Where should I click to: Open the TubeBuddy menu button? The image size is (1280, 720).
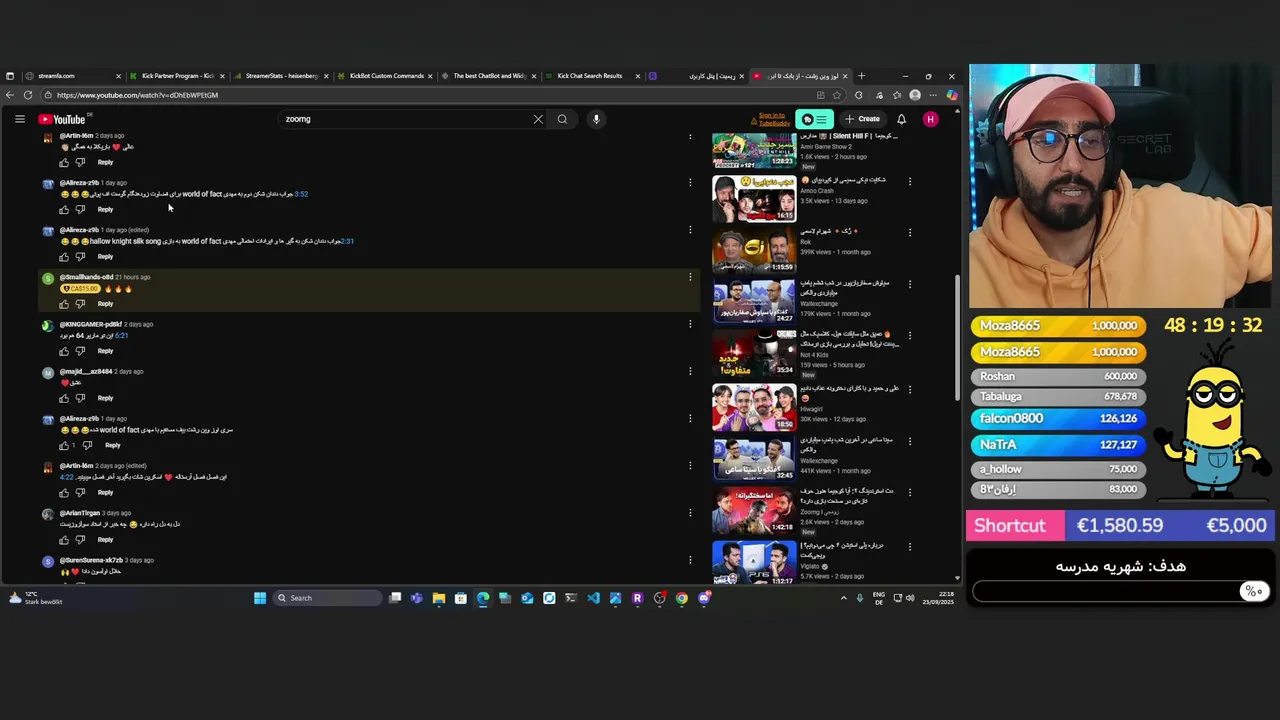[814, 119]
